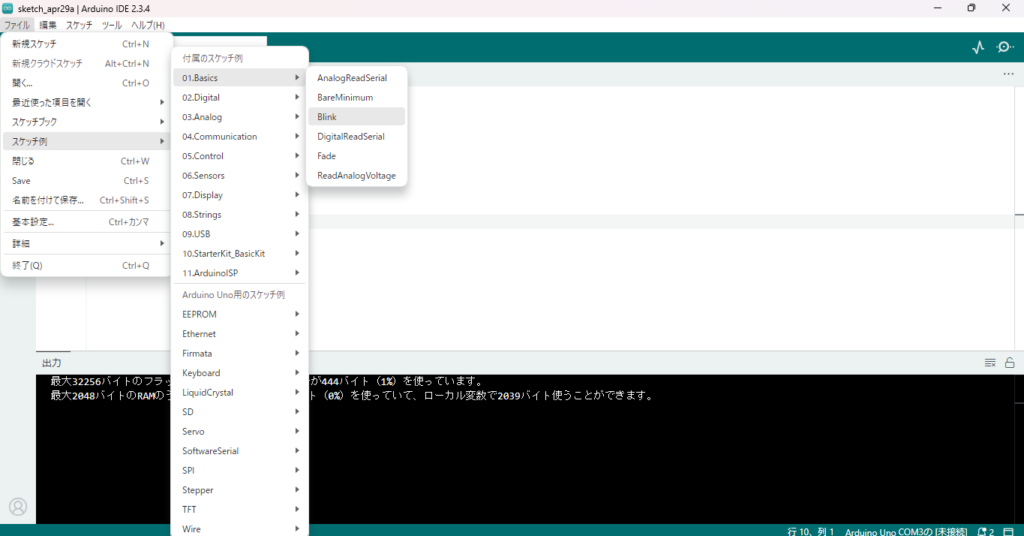The height and width of the screenshot is (536, 1024).
Task: Choose 新規クラウドスケッチ menu entry
Action: pyautogui.click(x=86, y=63)
